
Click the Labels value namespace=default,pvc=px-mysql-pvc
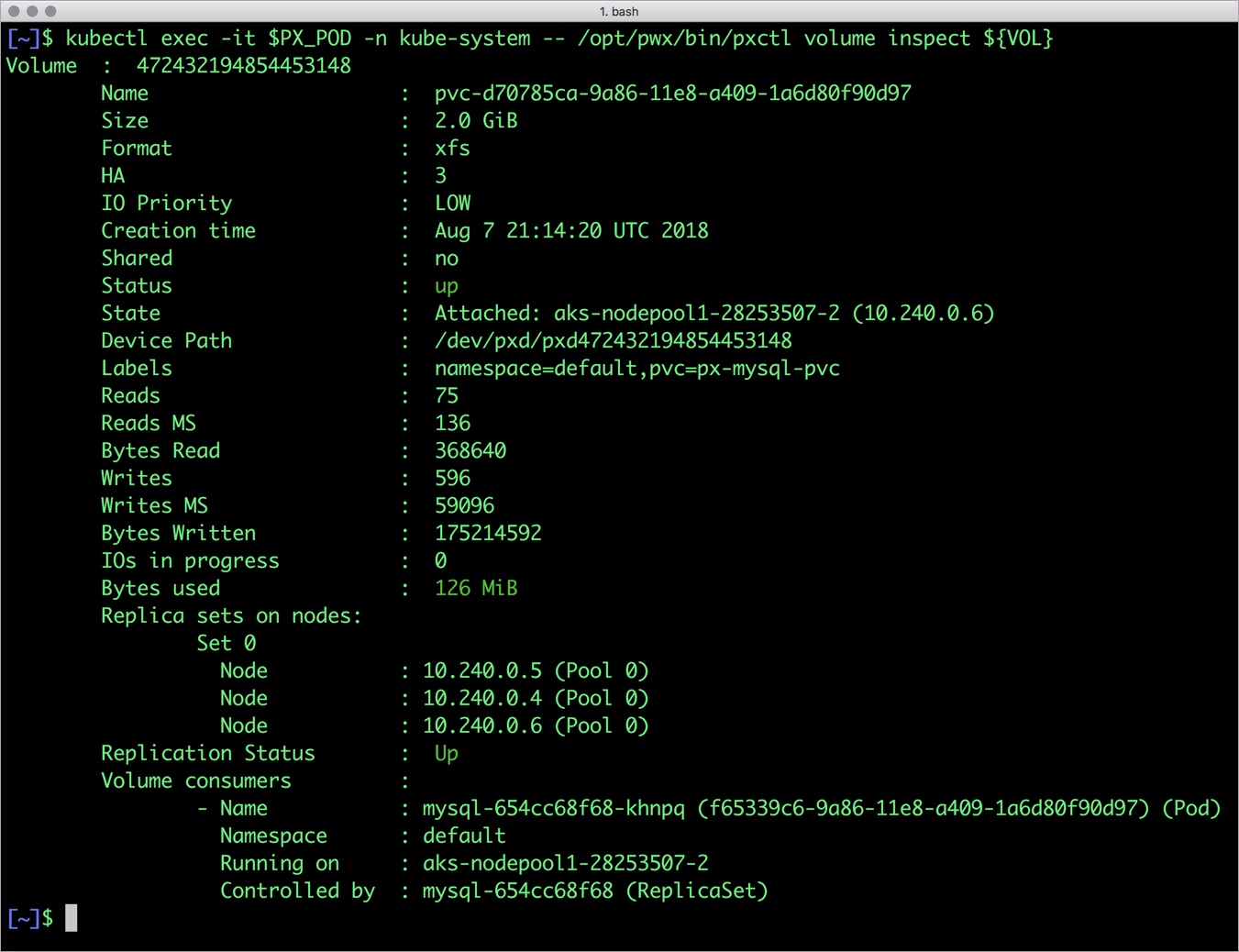[637, 368]
